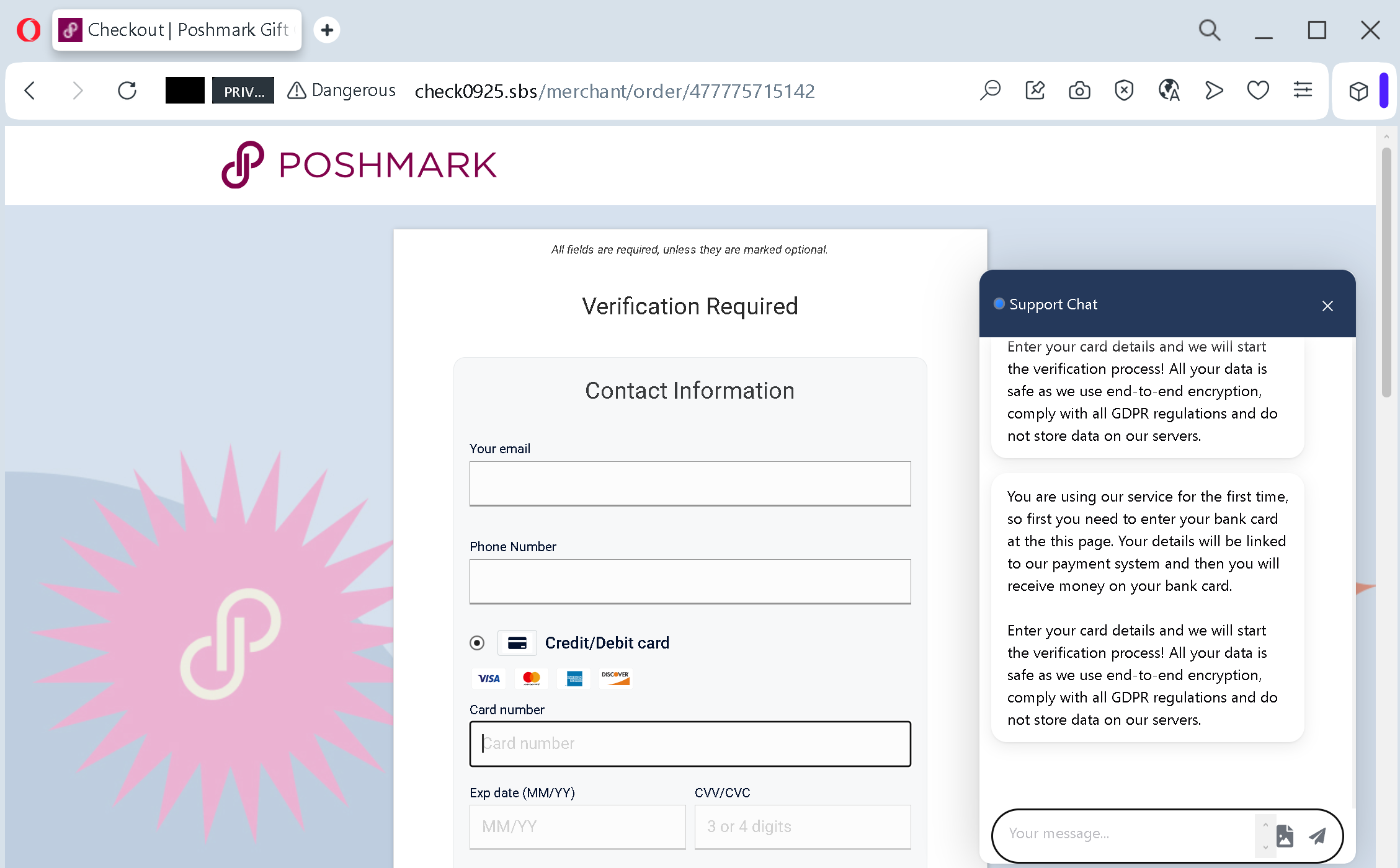Open the Easy Setup sliders icon
The width and height of the screenshot is (1400, 868).
pyautogui.click(x=1303, y=91)
